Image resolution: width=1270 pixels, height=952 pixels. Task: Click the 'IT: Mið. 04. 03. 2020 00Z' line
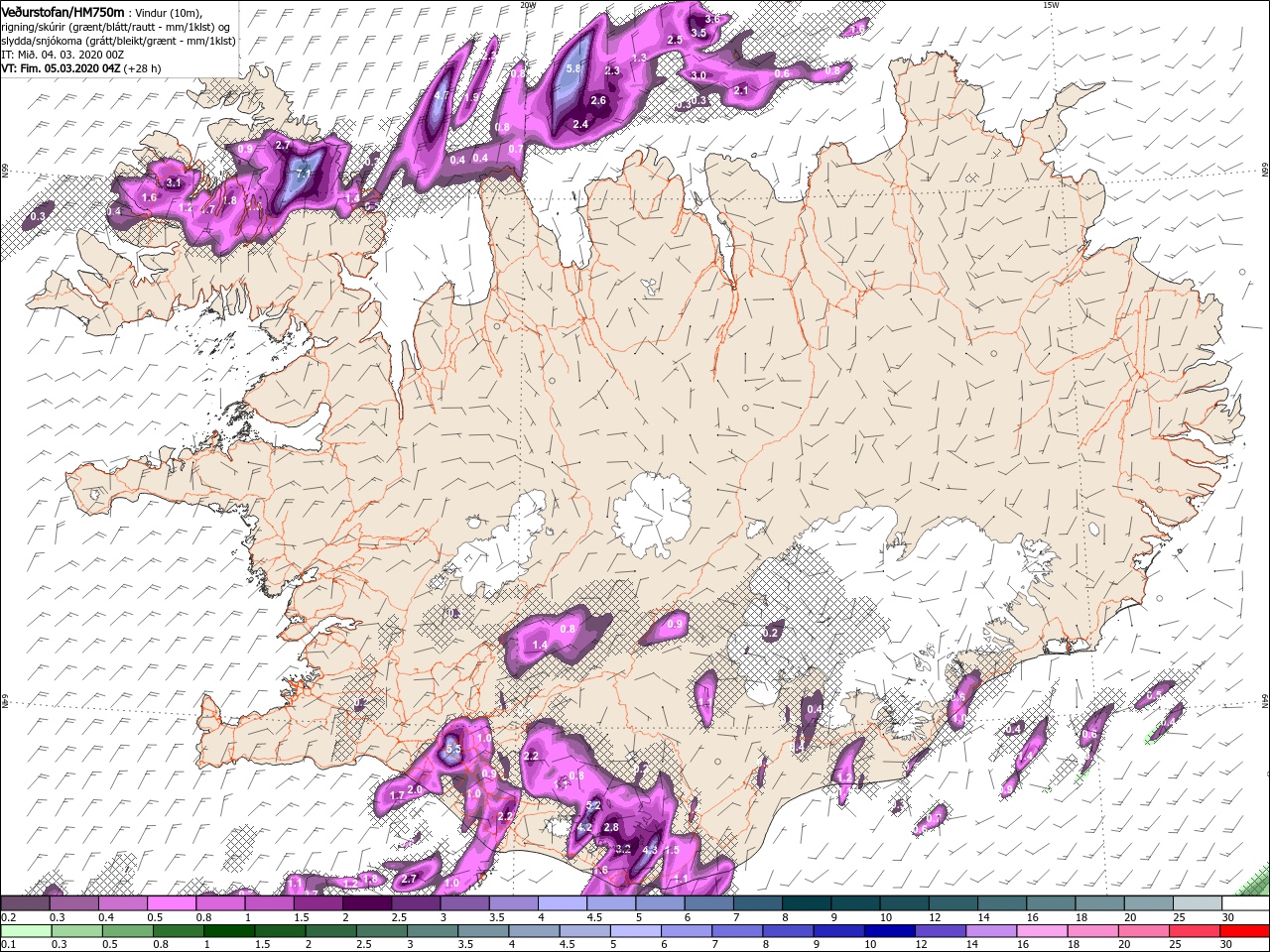(63, 55)
